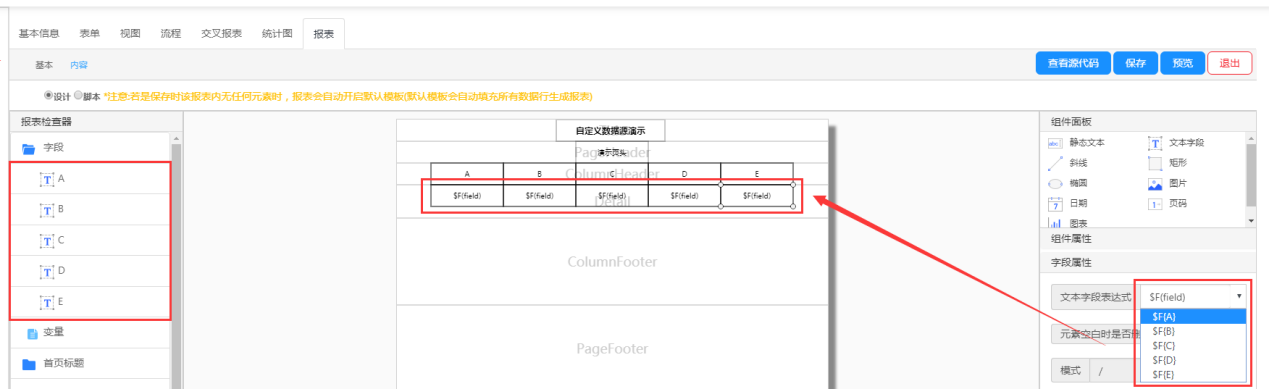Switch to the 基本信息 tab
Image resolution: width=1269 pixels, height=389 pixels.
(39, 33)
